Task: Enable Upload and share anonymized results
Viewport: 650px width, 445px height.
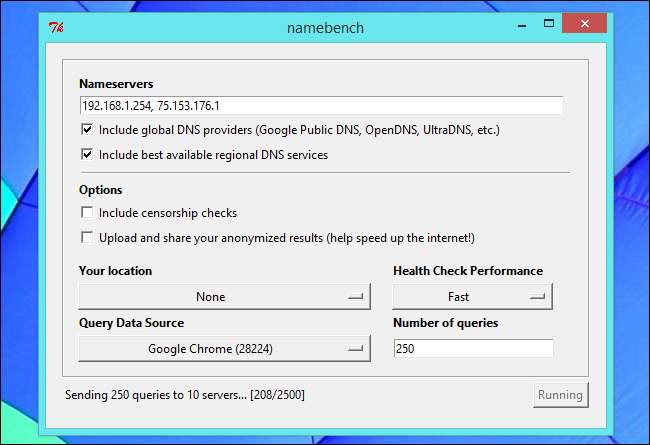Action: (87, 237)
